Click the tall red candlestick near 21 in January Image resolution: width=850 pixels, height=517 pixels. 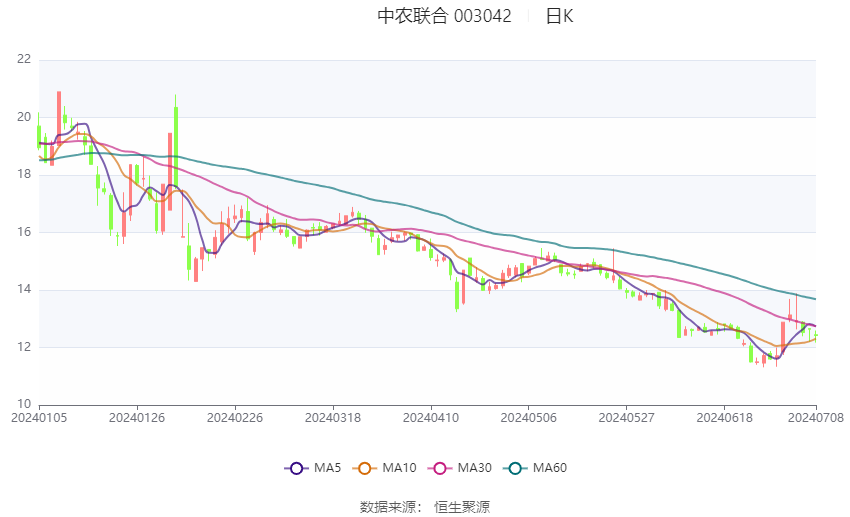pyautogui.click(x=59, y=118)
